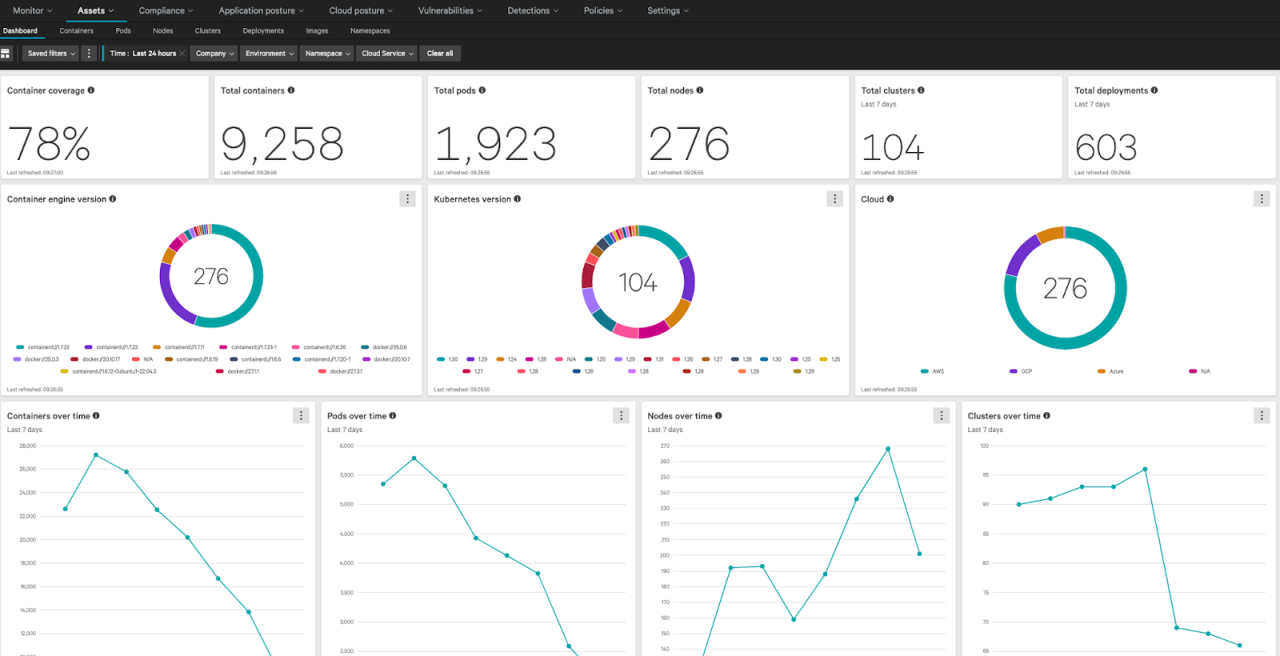Image resolution: width=1280 pixels, height=656 pixels.
Task: Click the Clear all filters button
Action: 441,53
